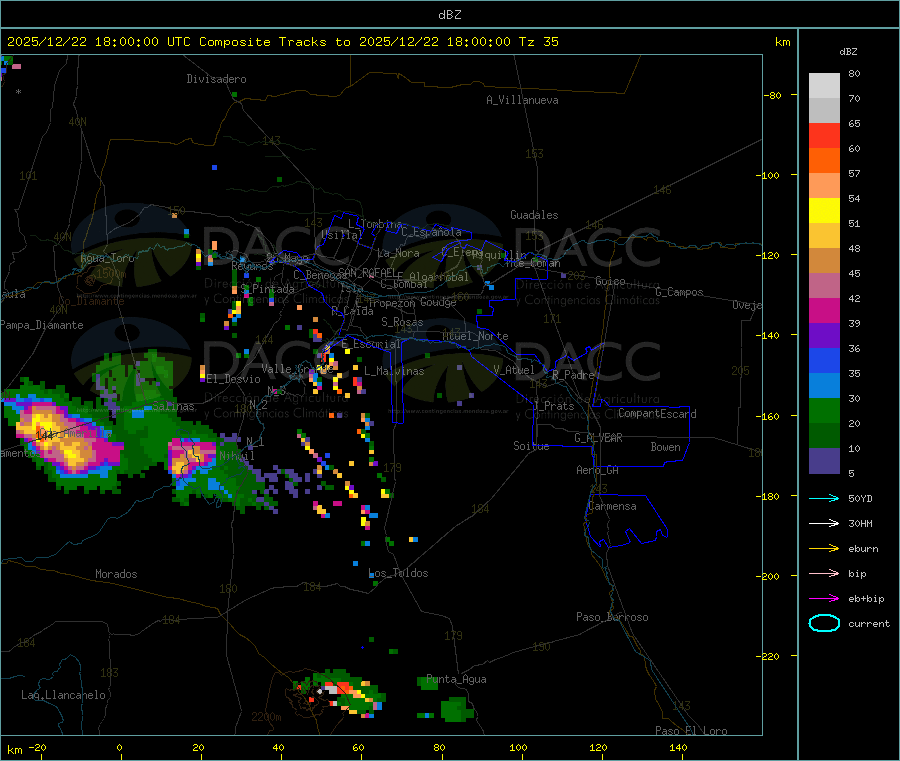The image size is (900, 761).
Task: Click the yellow eburn arrow in legend
Action: [x=824, y=549]
